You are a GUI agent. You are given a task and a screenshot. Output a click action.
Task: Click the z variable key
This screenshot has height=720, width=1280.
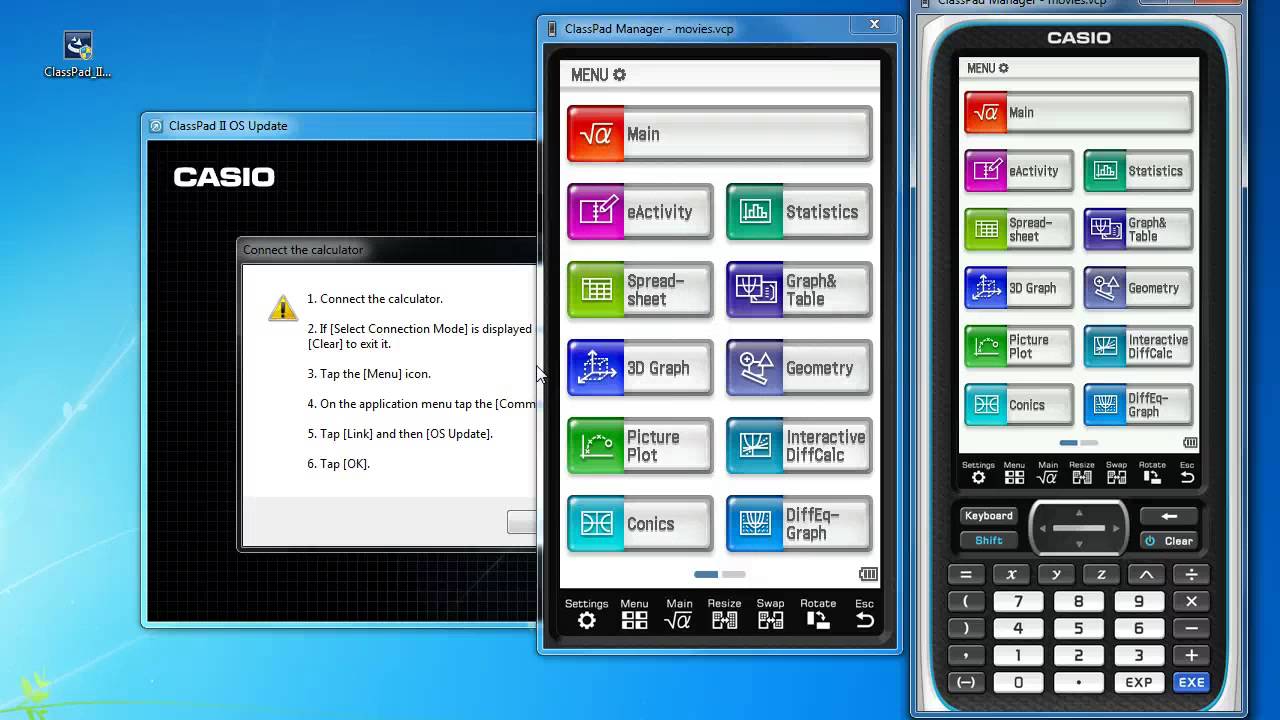point(1101,574)
